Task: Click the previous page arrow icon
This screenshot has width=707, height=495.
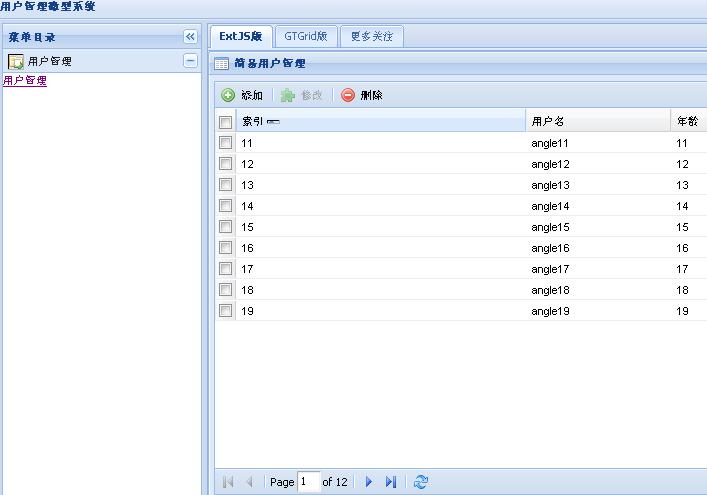Action: pos(250,482)
